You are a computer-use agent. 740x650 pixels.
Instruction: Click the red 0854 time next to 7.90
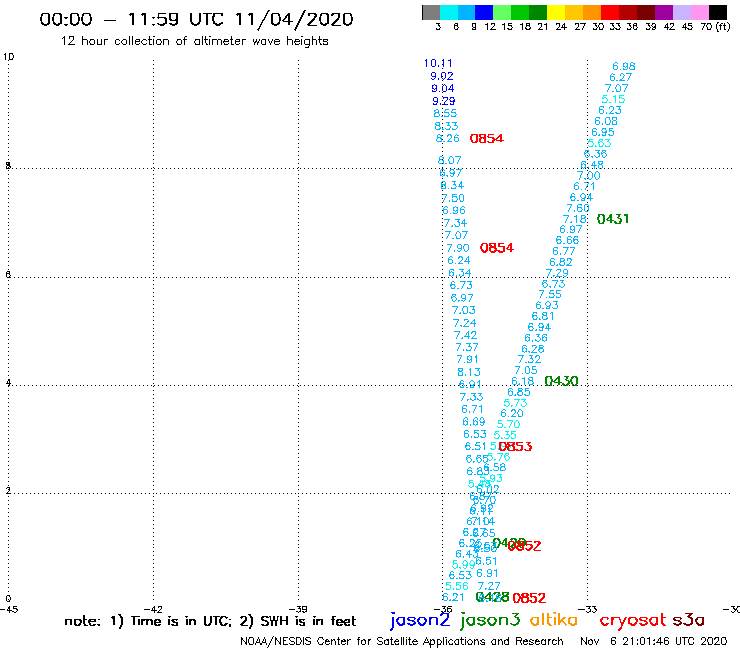coord(496,248)
